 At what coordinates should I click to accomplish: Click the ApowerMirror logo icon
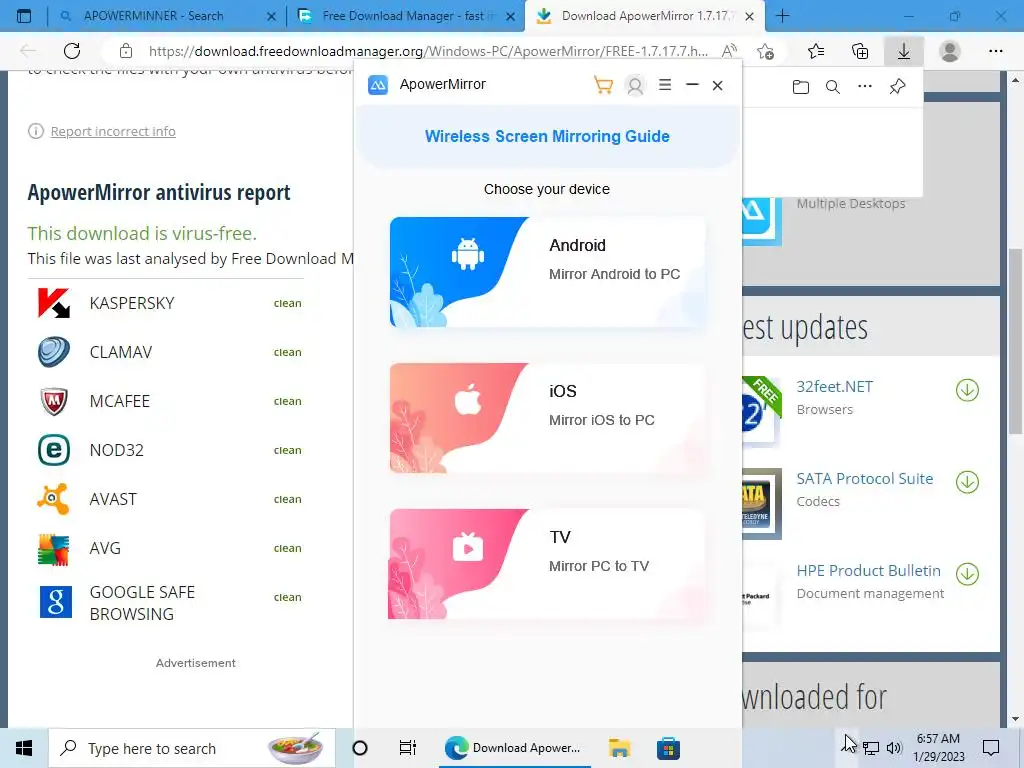point(377,85)
